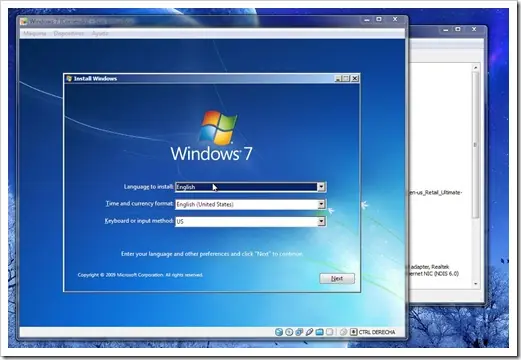This screenshot has height=360, width=521.
Task: Maximize the background VirtualBox window
Action: (458, 29)
